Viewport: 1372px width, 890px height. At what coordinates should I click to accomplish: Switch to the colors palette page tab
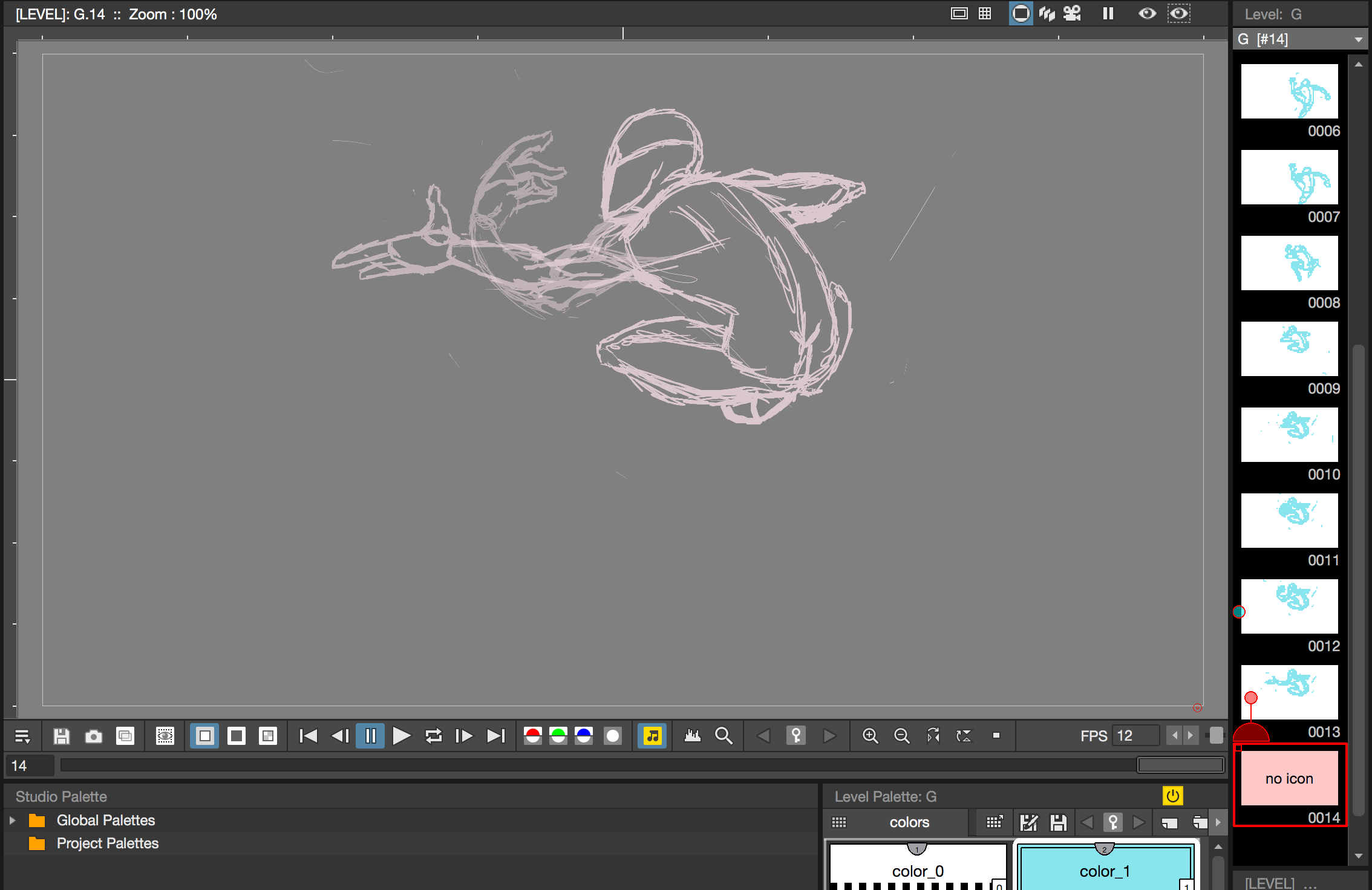[x=909, y=822]
